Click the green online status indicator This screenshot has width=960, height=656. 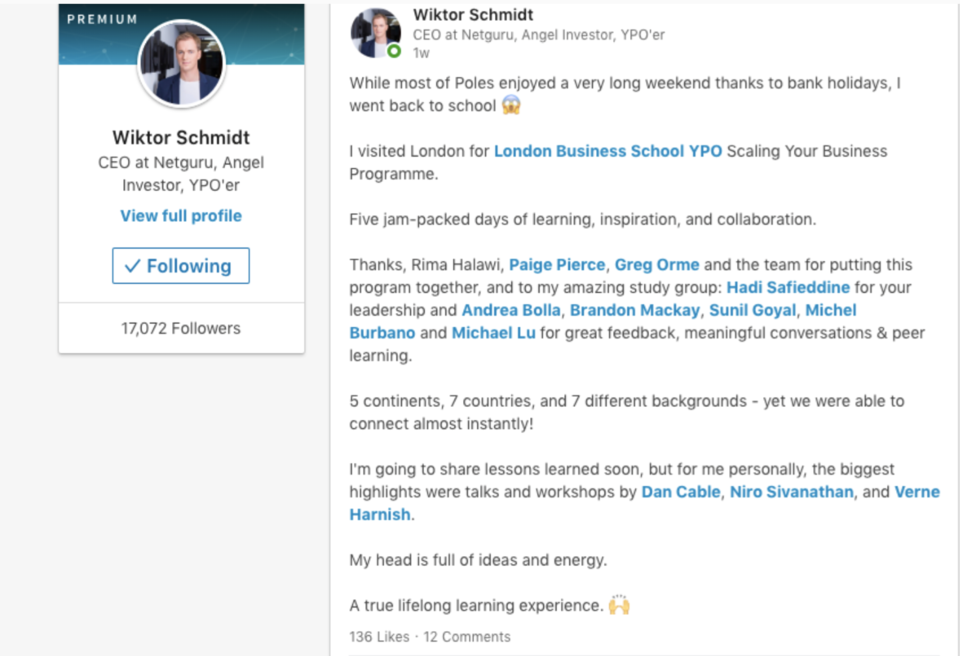coord(394,51)
